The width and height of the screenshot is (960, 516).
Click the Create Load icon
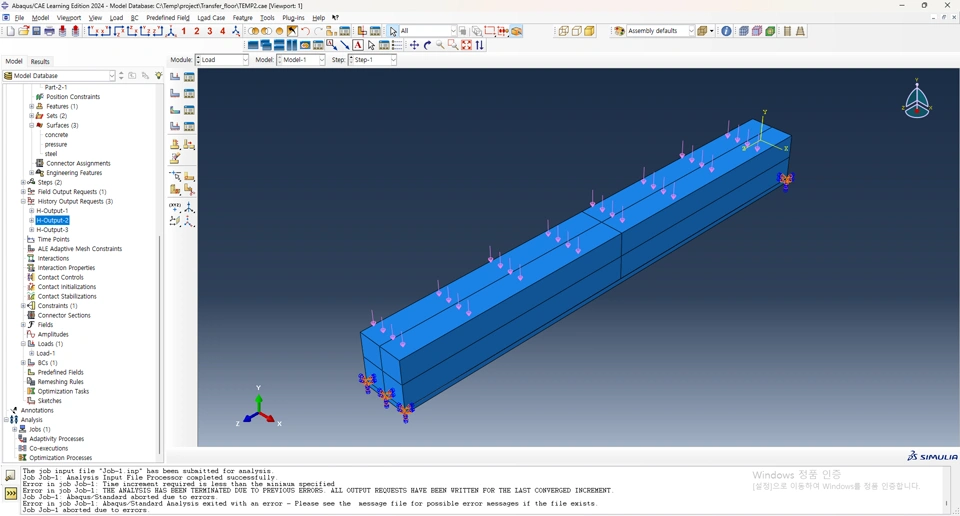[x=175, y=77]
